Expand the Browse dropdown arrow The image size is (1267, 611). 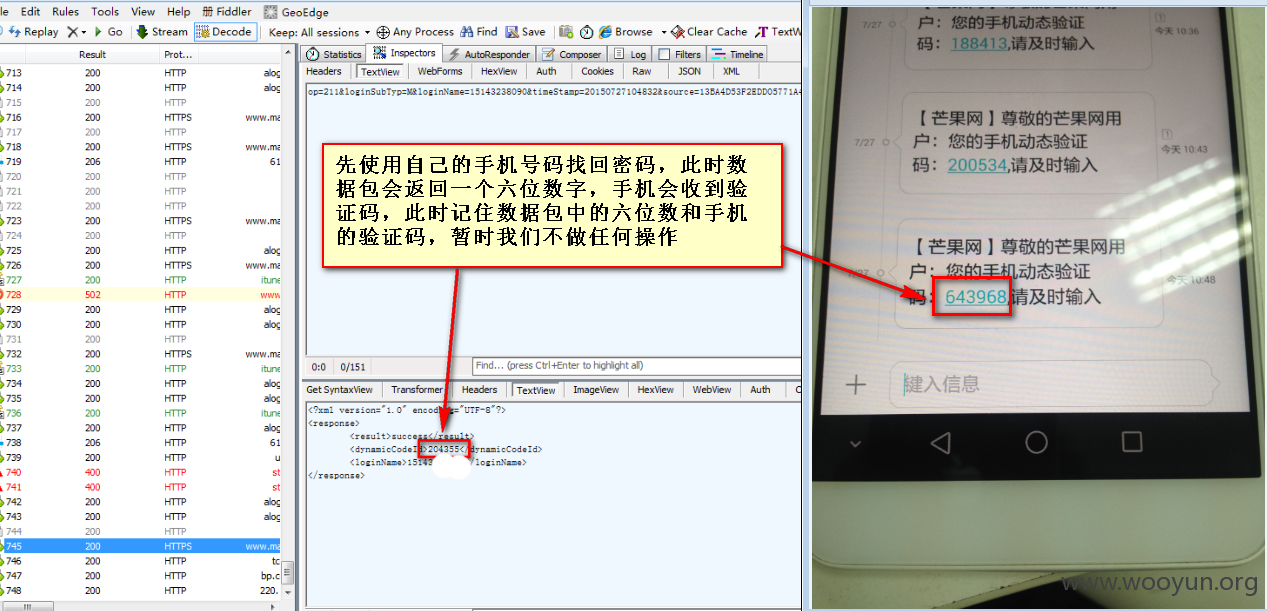(663, 32)
